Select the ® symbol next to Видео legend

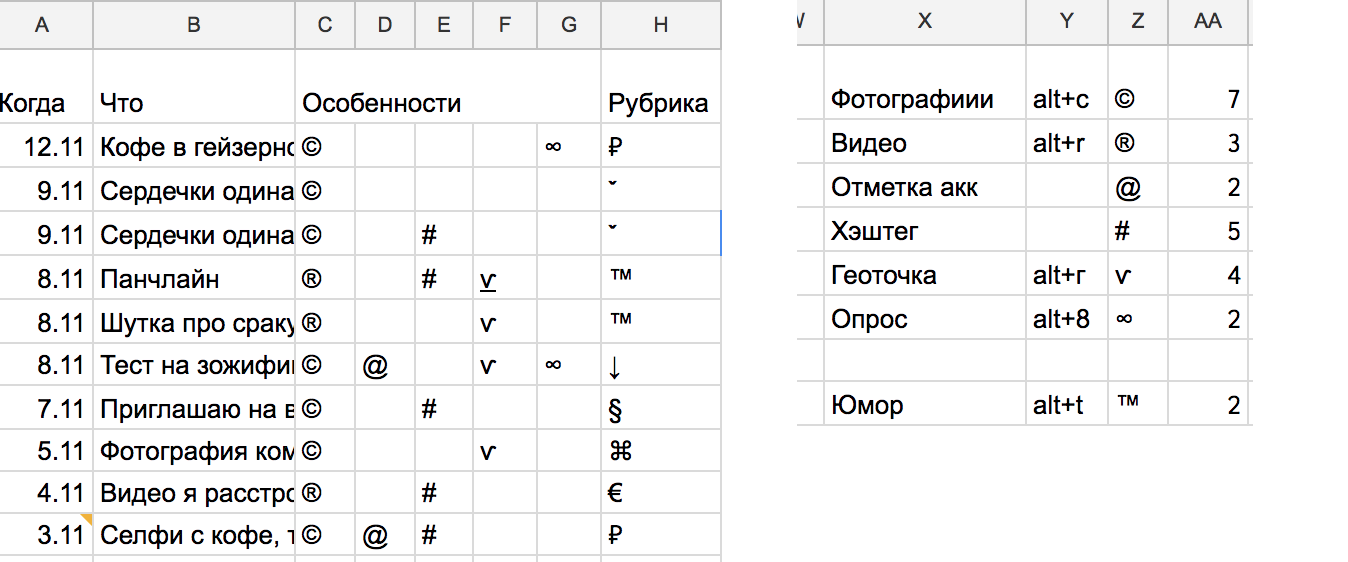1124,144
